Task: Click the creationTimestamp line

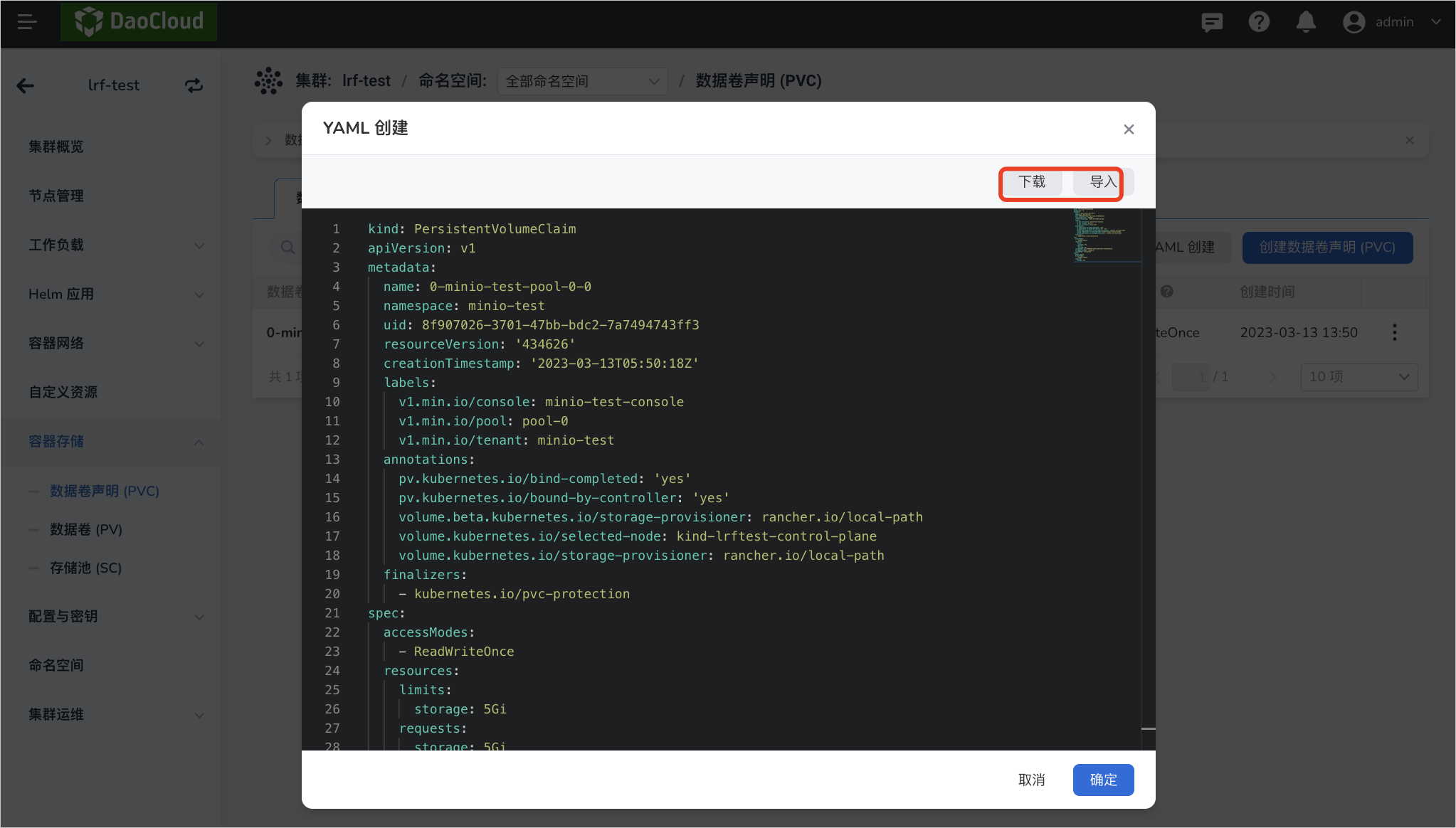Action: click(x=541, y=363)
